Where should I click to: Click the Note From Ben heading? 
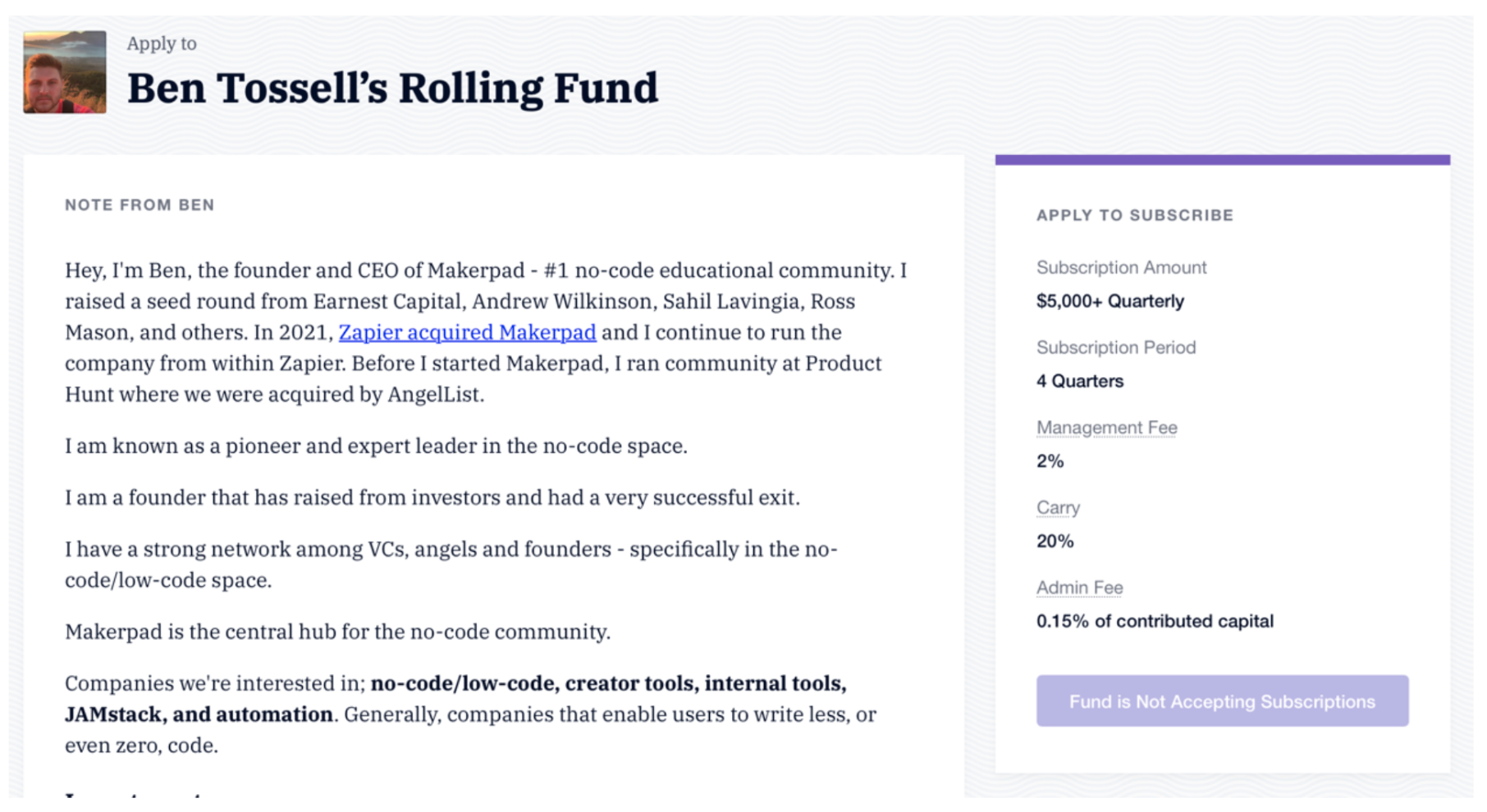140,205
